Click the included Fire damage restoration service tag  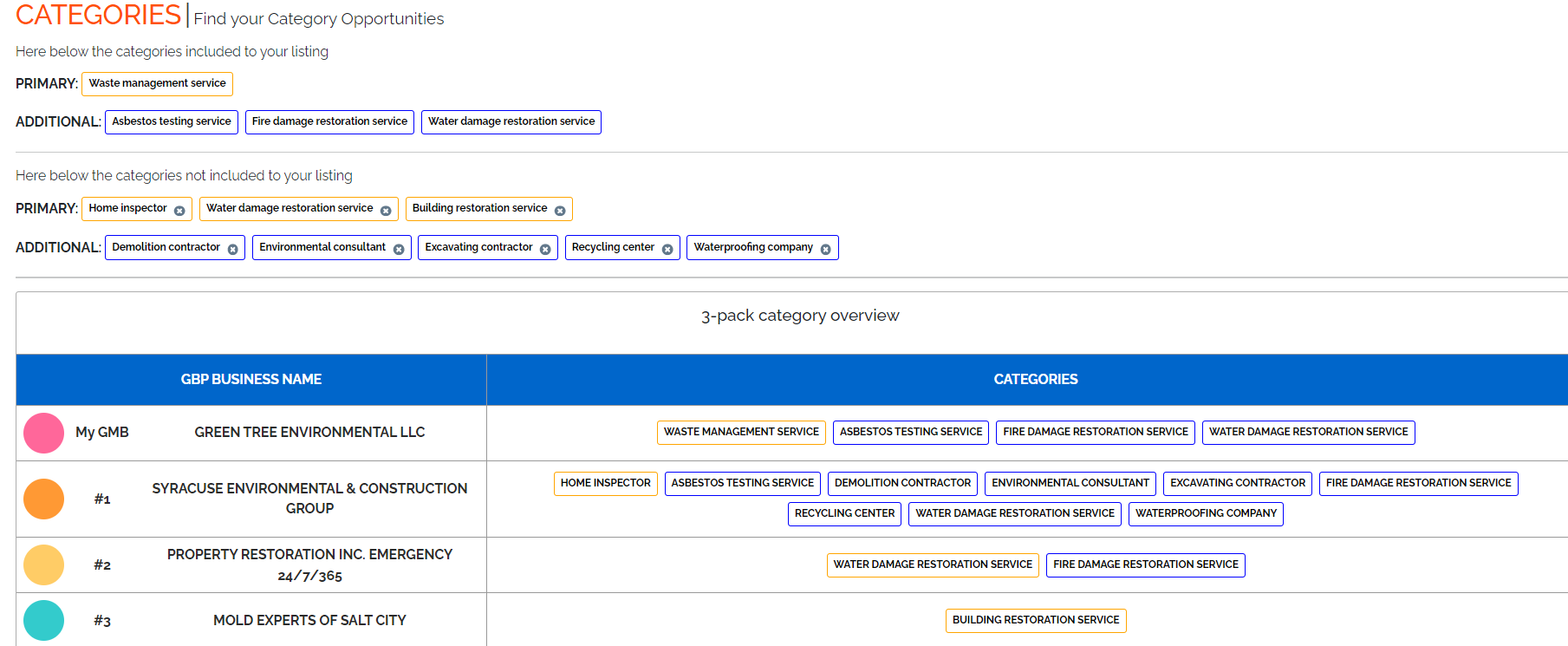[x=329, y=121]
